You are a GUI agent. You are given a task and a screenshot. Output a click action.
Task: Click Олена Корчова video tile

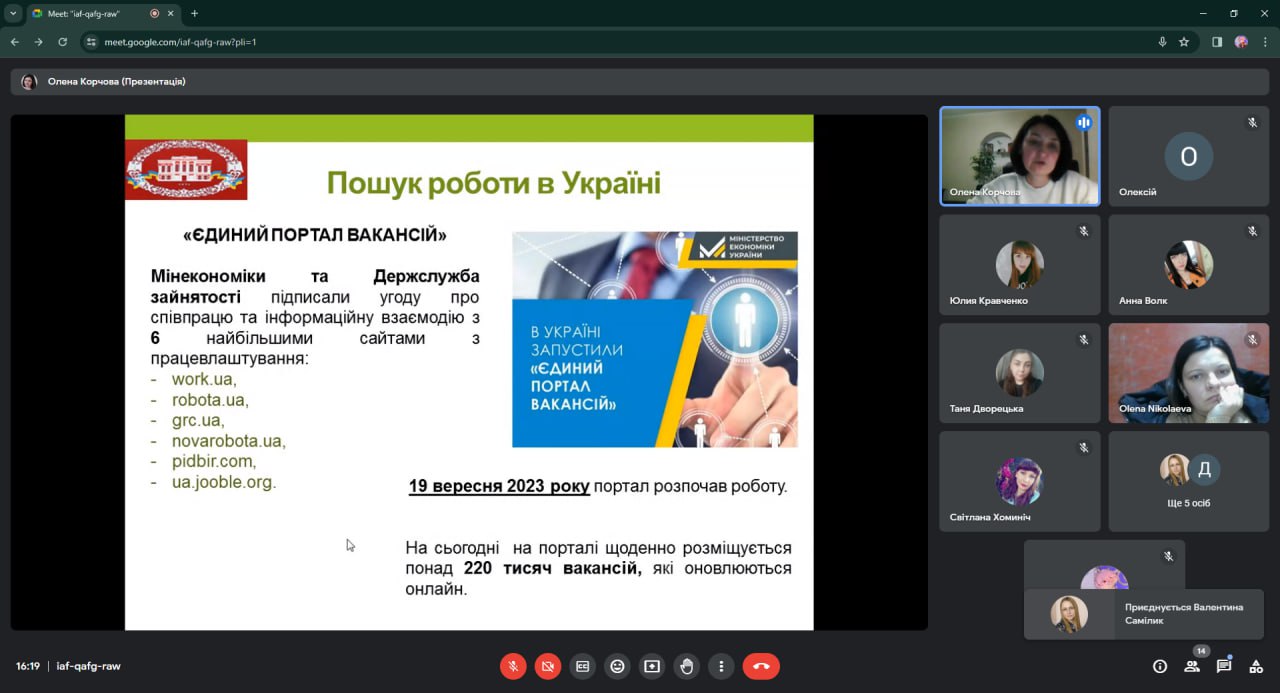coord(1019,156)
